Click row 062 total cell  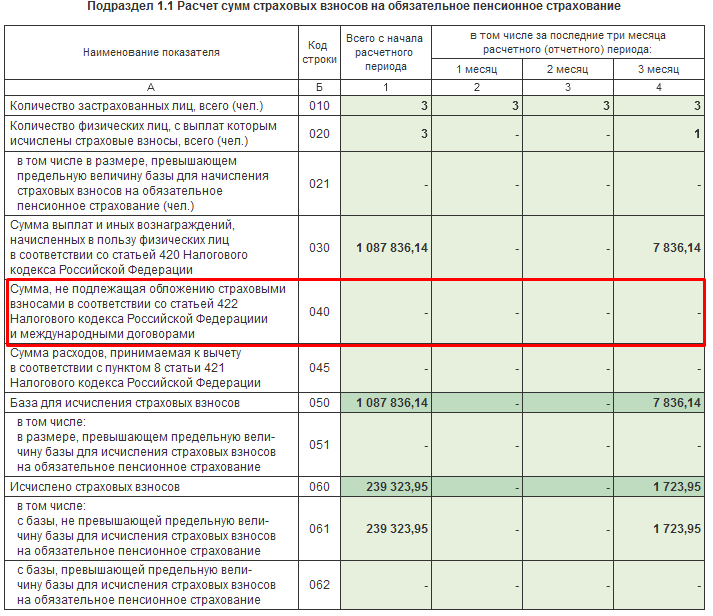[x=386, y=585]
